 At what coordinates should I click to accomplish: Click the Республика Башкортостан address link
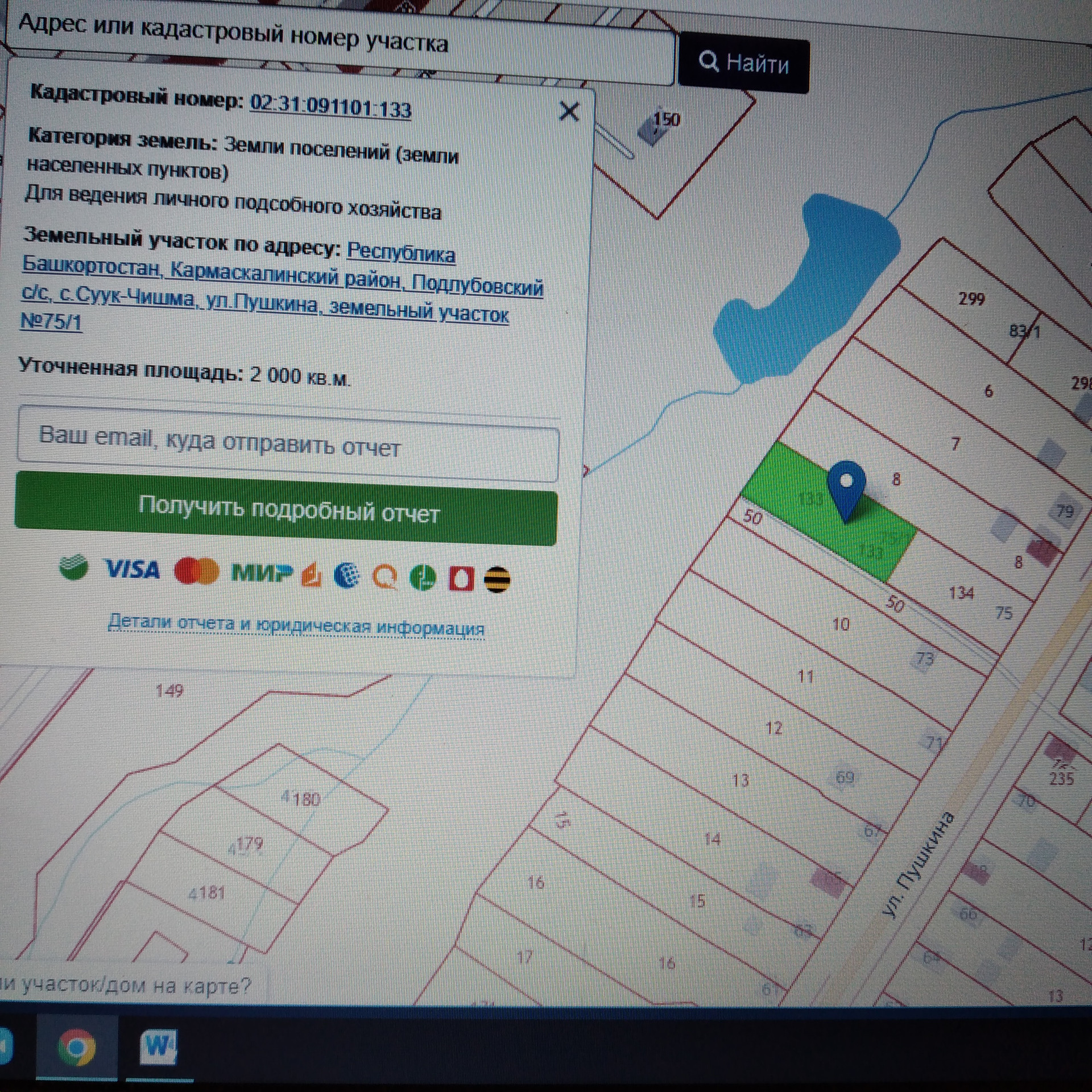pos(400,253)
